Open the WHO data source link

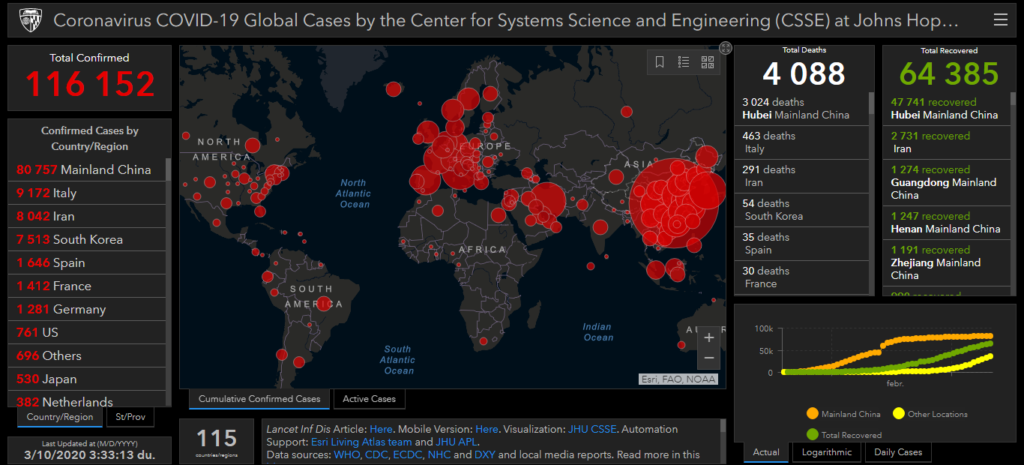coord(345,454)
